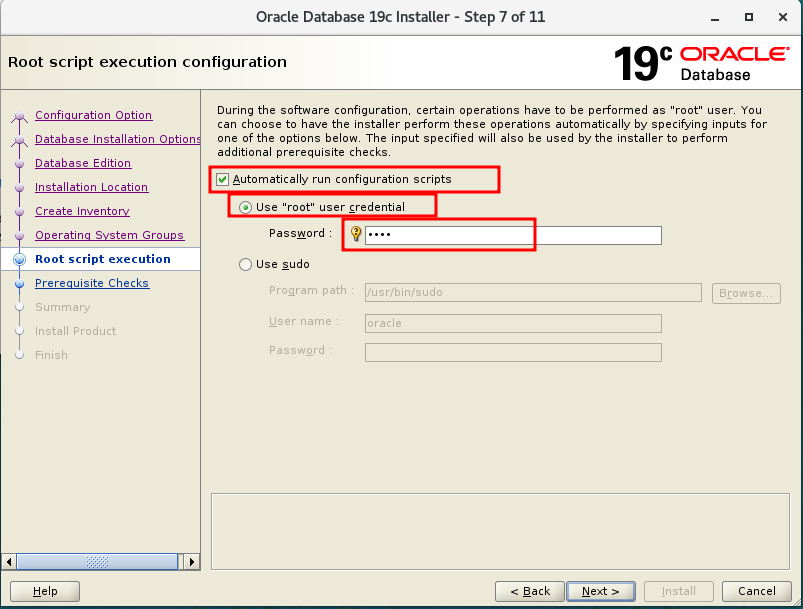Click the Help button

click(45, 591)
